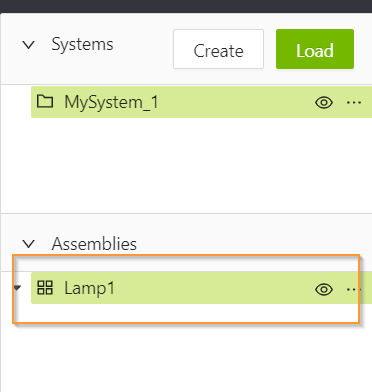Click the Assemblies section heading text

[94, 244]
